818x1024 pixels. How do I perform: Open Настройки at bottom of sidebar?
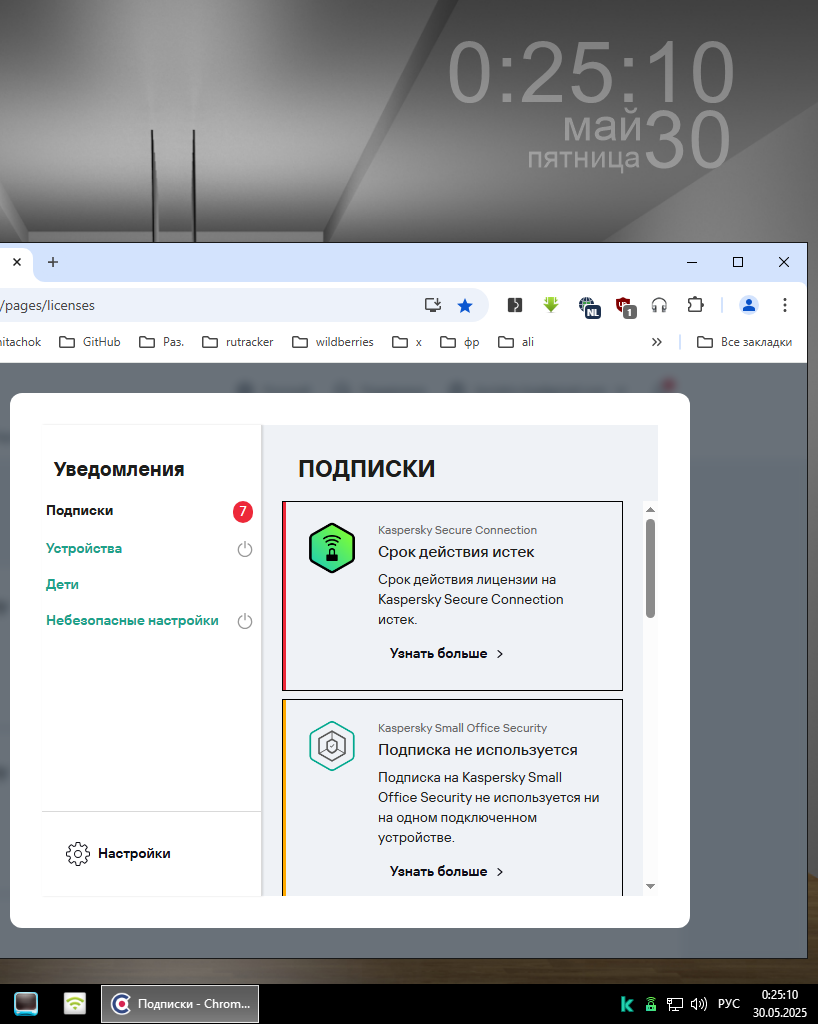pos(118,854)
